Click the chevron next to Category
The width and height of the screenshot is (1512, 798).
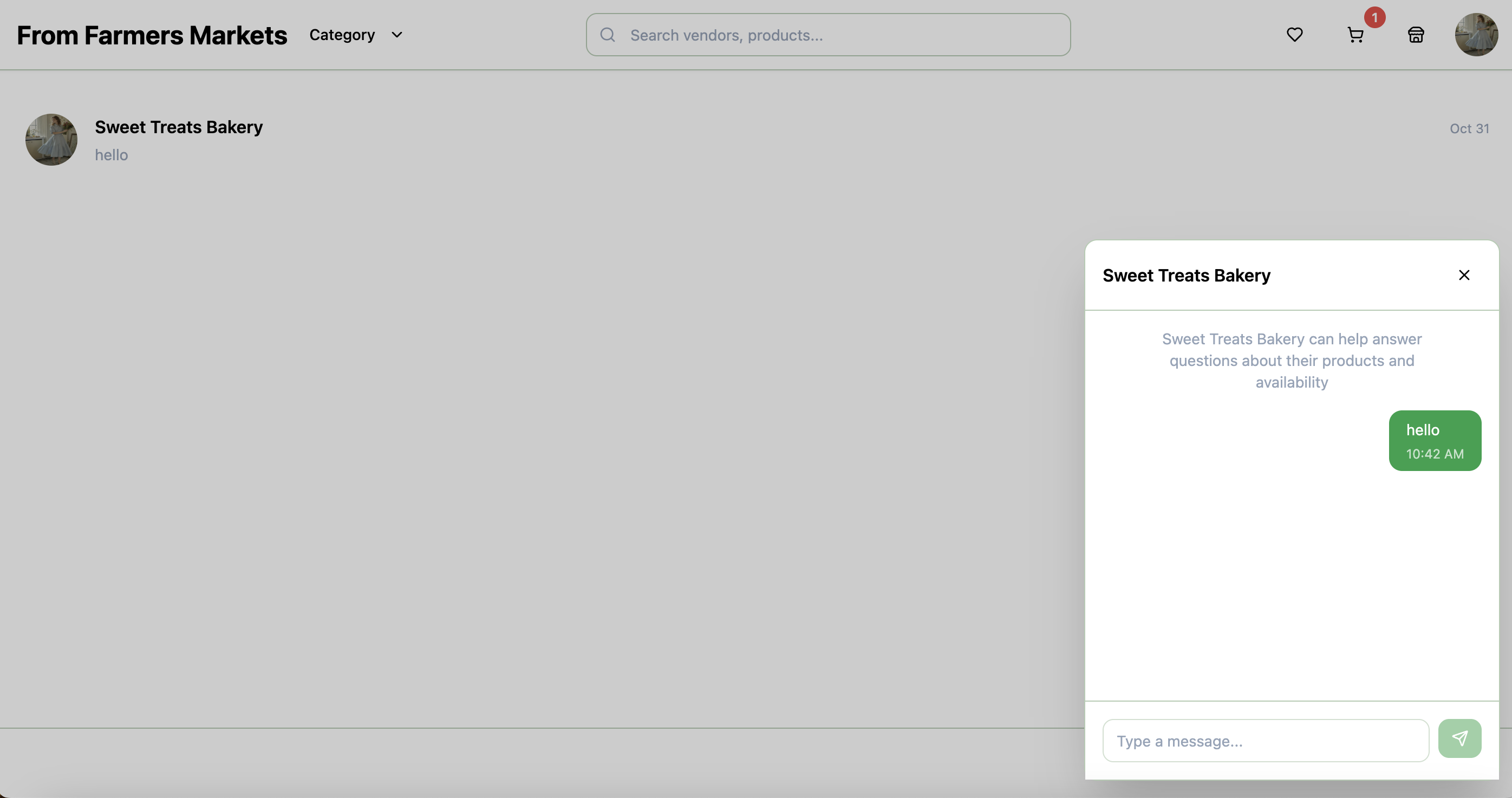[397, 35]
